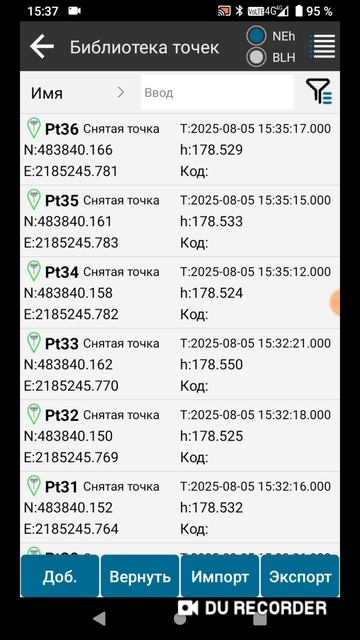Tap the Вернуть button

[140, 576]
